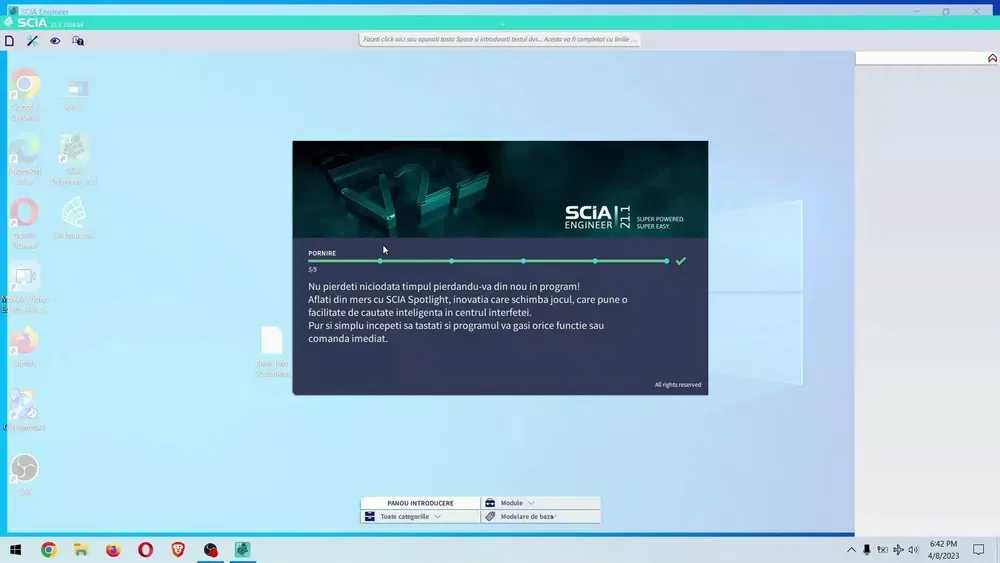Viewport: 1000px width, 563px height.
Task: Create a new project with the blank page icon
Action: (10, 41)
